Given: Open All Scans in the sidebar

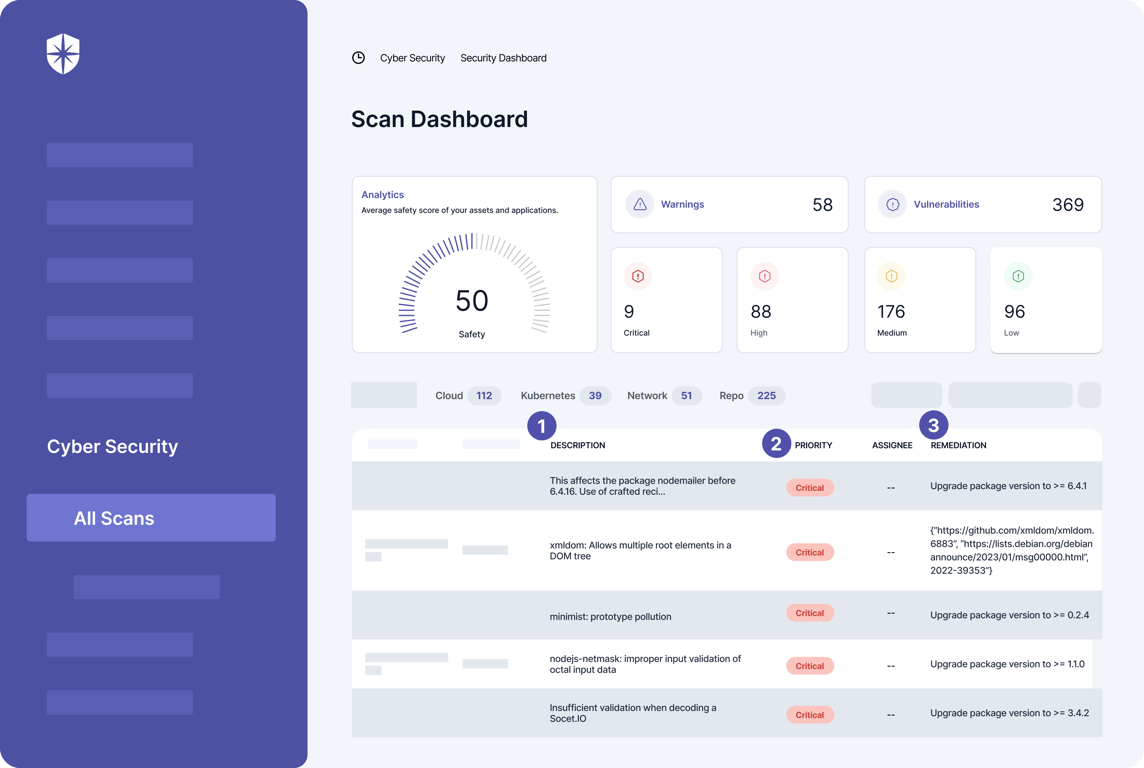Looking at the screenshot, I should [151, 518].
